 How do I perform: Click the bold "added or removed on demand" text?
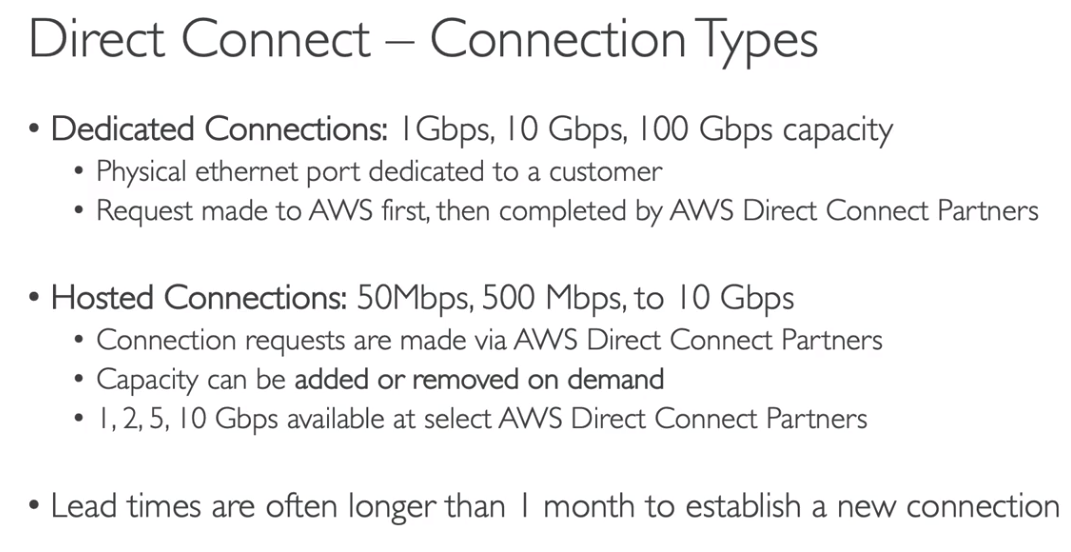479,379
